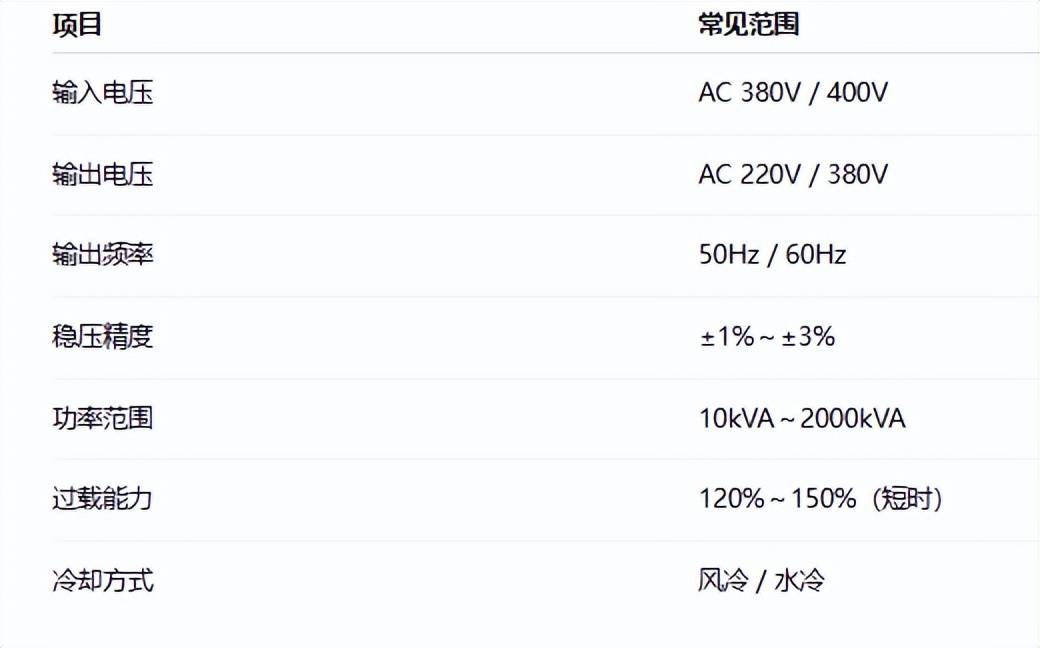Screen dimensions: 1040x648
Task: Click the 冷却方式 row label
Action: [x=102, y=580]
